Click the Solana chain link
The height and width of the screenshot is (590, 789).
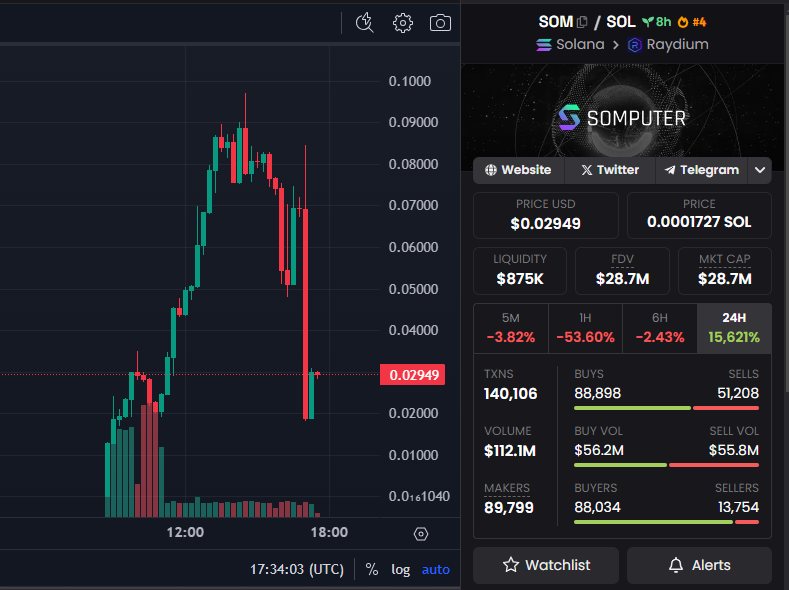coord(571,44)
